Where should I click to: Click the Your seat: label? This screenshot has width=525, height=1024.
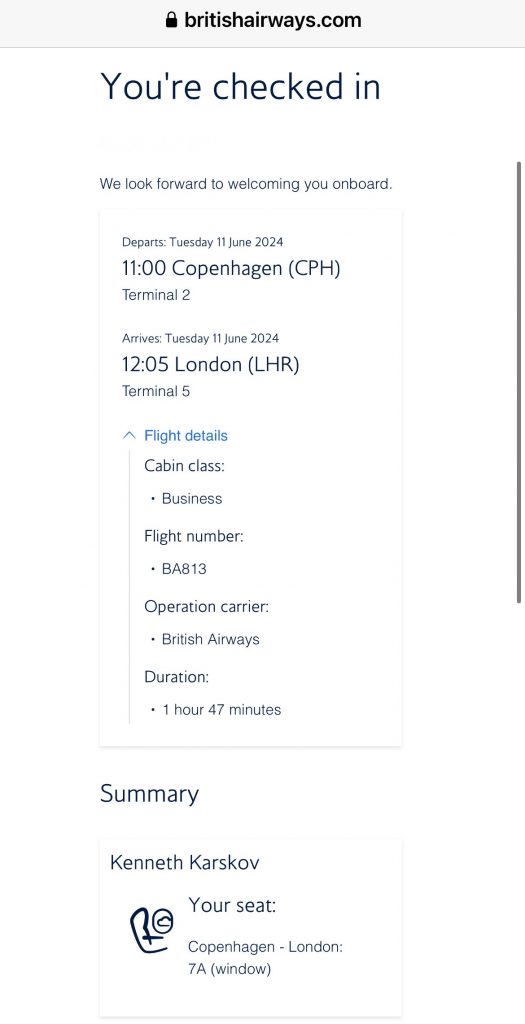pos(232,906)
